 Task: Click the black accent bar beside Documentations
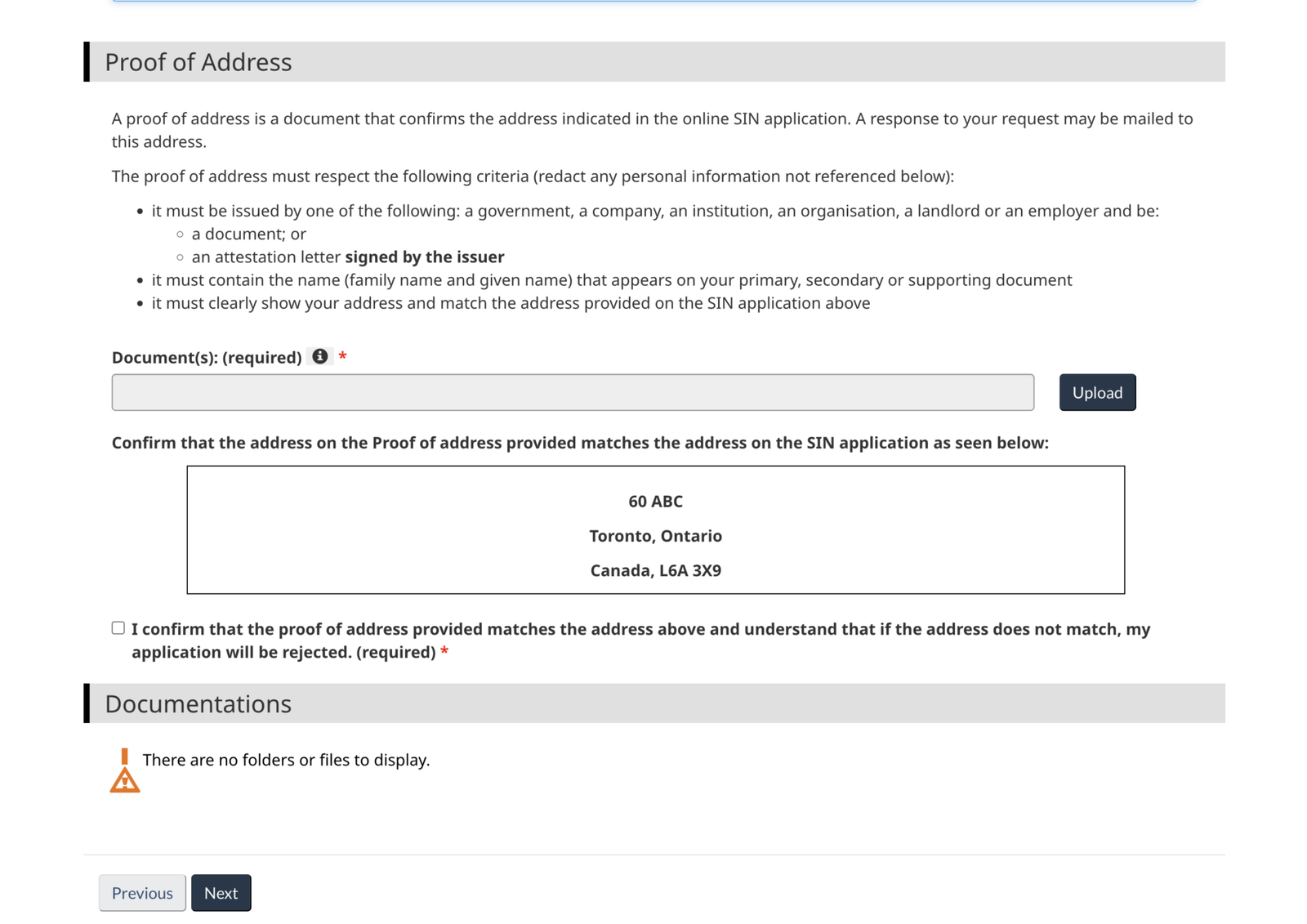coord(87,702)
